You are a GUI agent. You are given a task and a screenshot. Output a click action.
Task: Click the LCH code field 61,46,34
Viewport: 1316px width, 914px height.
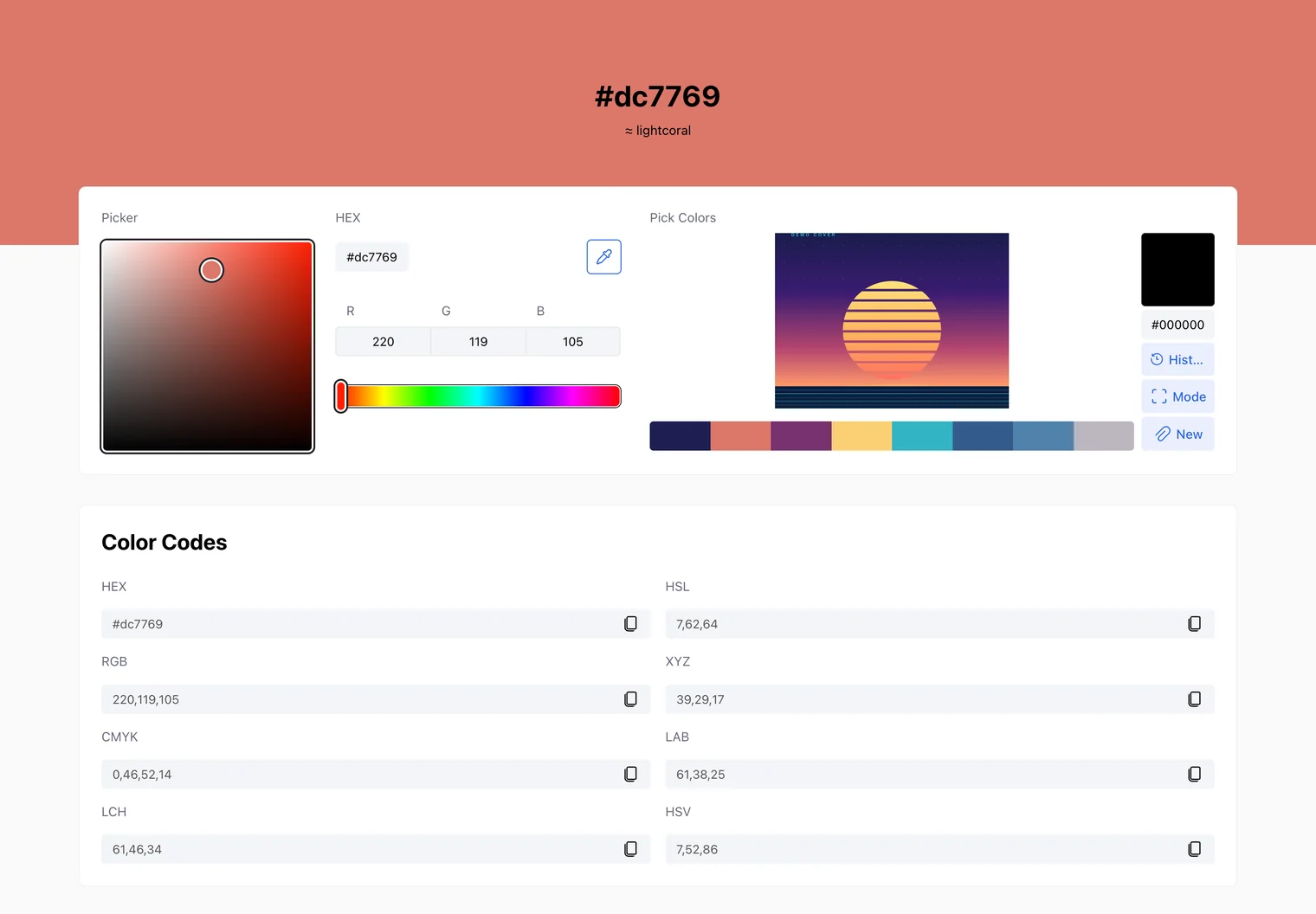[376, 849]
